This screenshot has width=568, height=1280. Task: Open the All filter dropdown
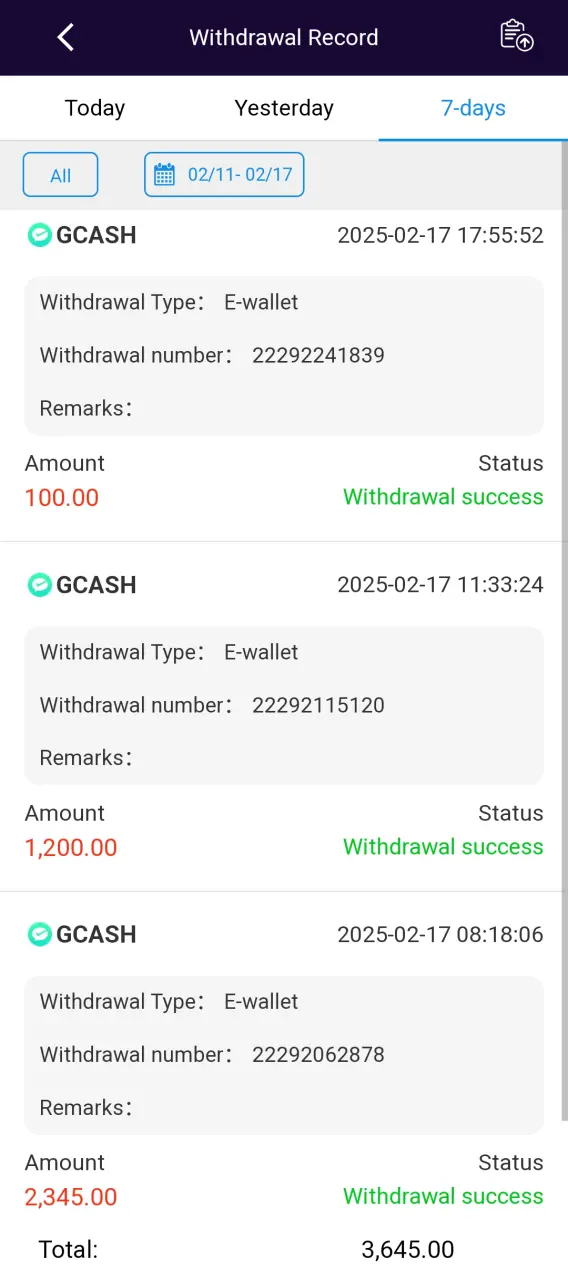61,175
